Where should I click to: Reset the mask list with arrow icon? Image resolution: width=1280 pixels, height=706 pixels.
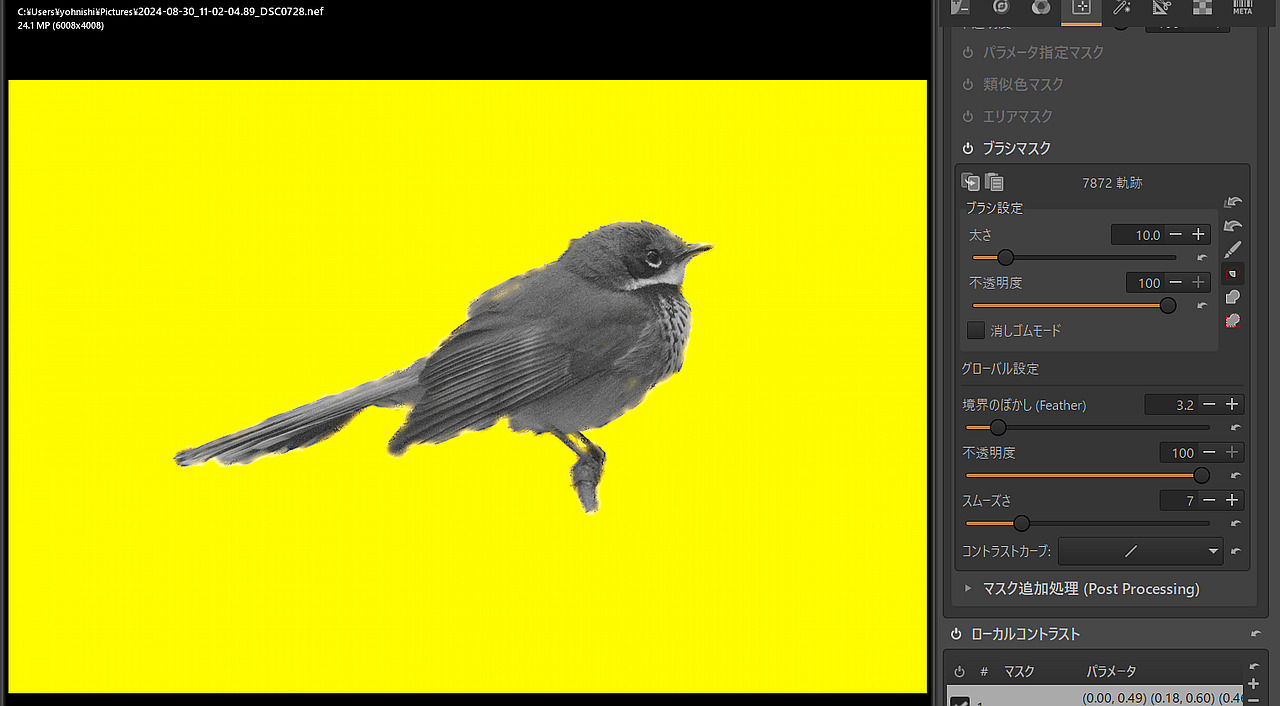click(x=1254, y=666)
